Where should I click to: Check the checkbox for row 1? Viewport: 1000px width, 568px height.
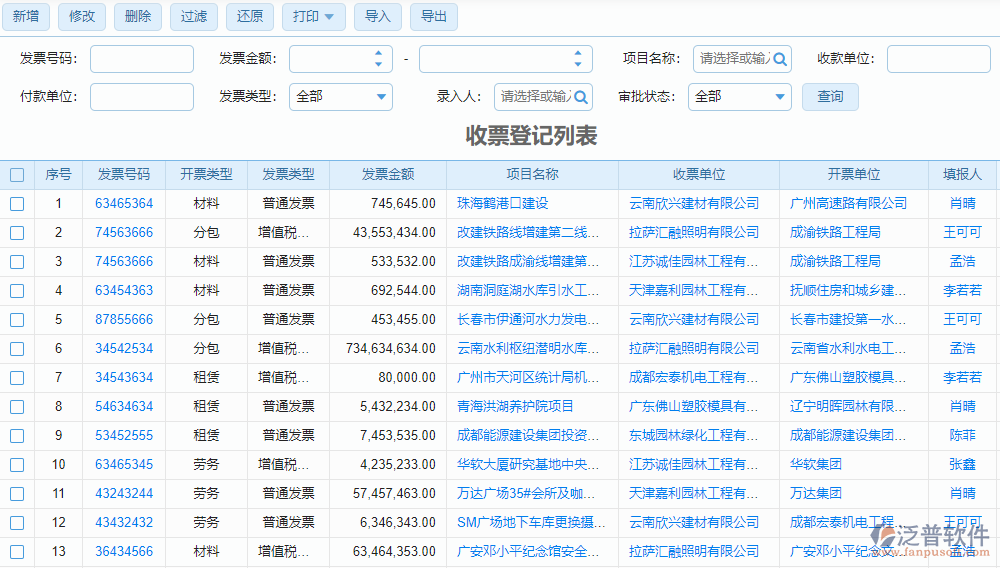[x=17, y=204]
